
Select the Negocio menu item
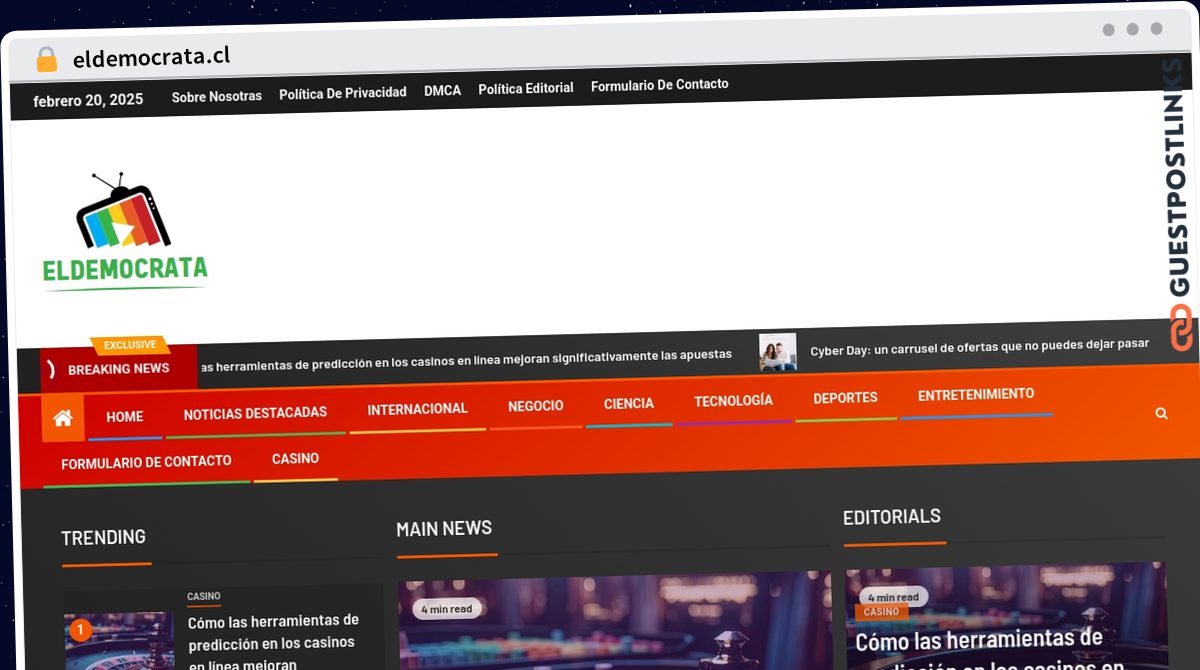tap(535, 406)
